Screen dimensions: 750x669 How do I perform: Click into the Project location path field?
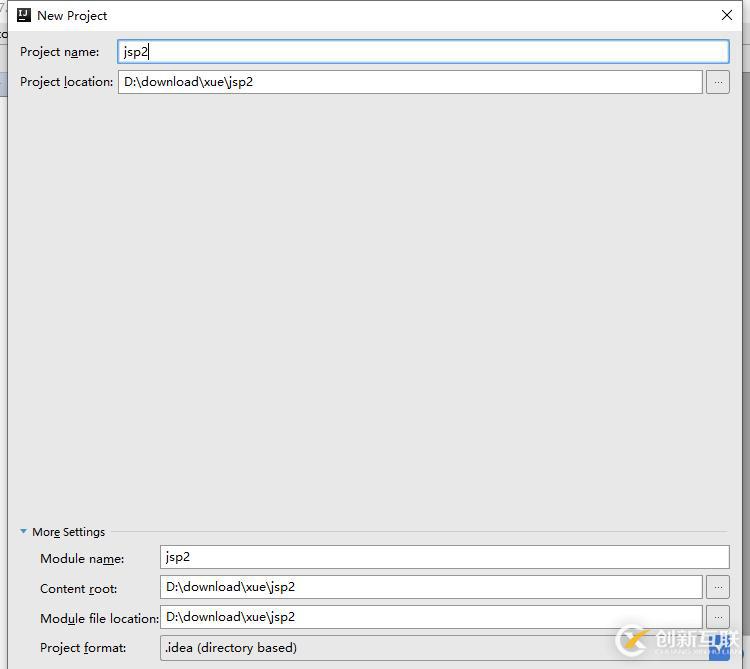point(410,82)
